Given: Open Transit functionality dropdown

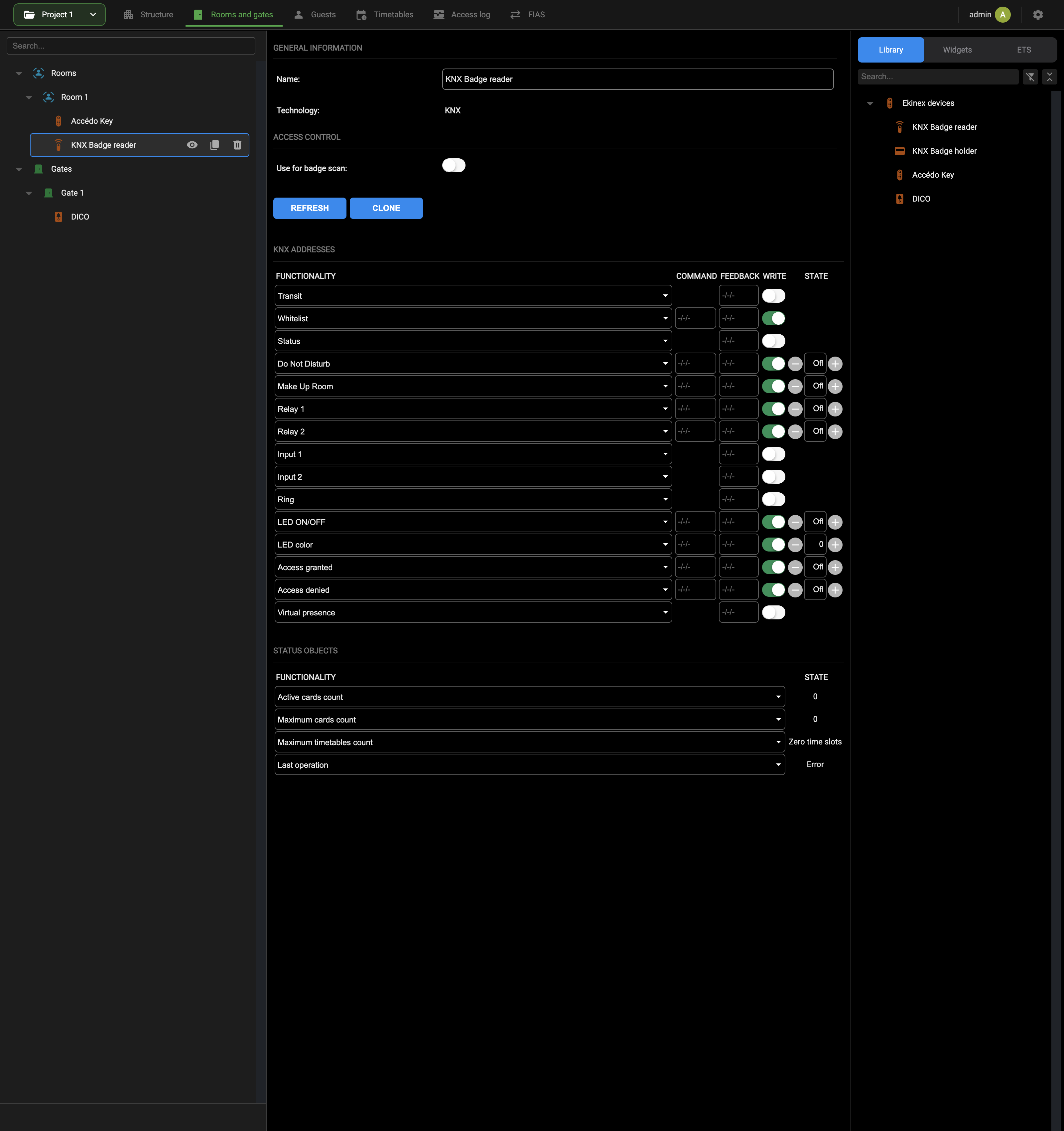Looking at the screenshot, I should [473, 296].
